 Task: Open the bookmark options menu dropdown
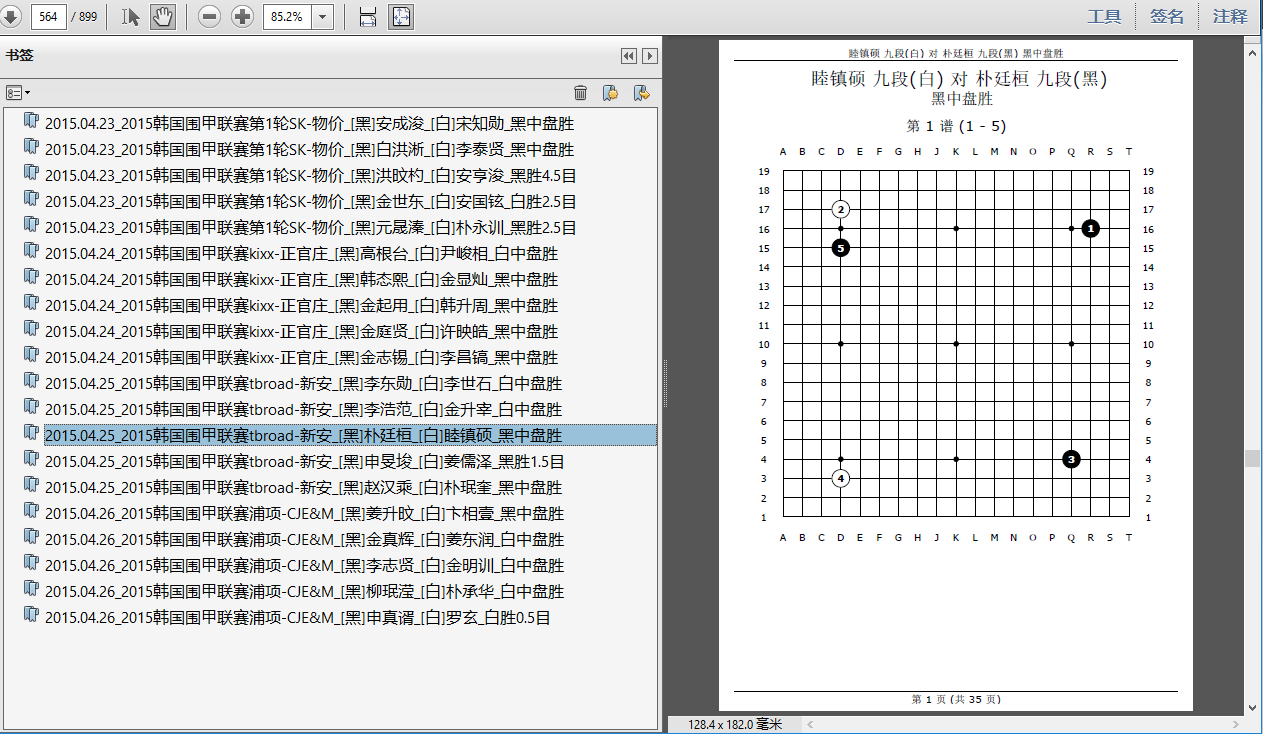18,92
